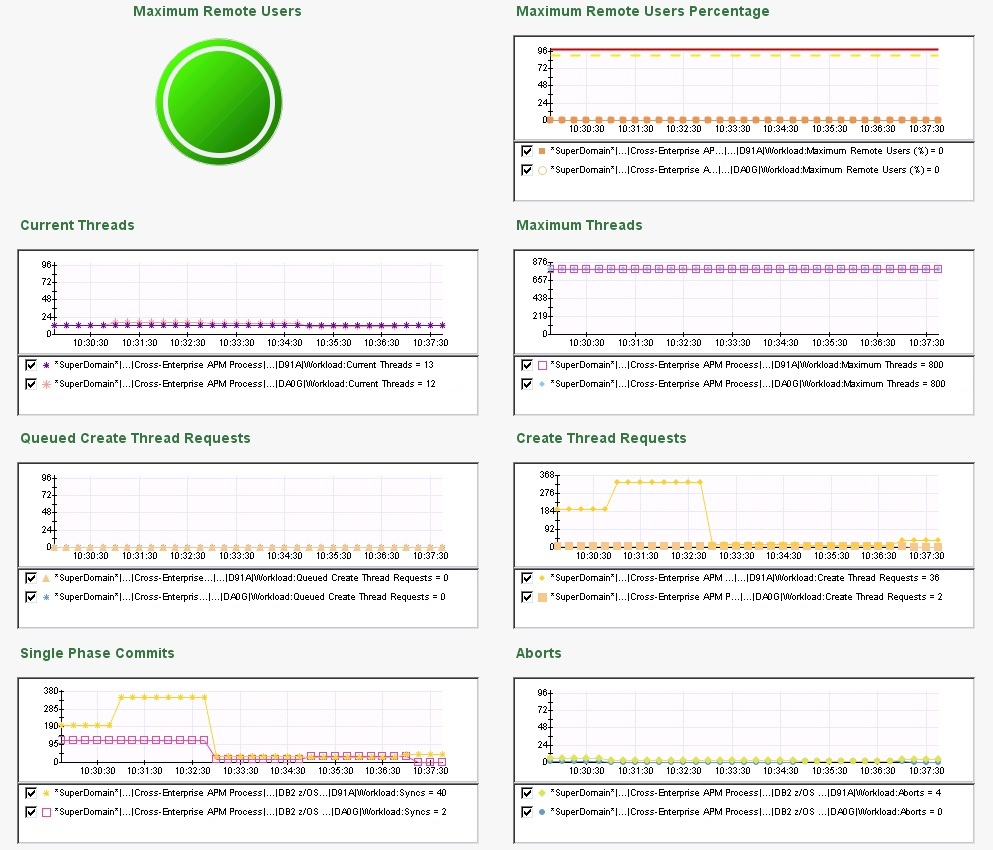Select the Create Thread Requests heading
993x850 pixels.
point(601,438)
